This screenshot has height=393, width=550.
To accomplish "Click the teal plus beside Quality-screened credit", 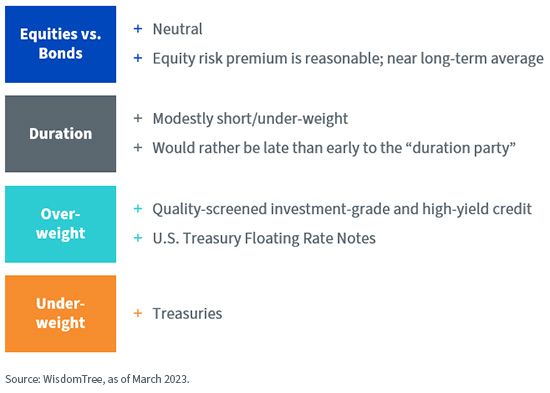I will 138,209.
